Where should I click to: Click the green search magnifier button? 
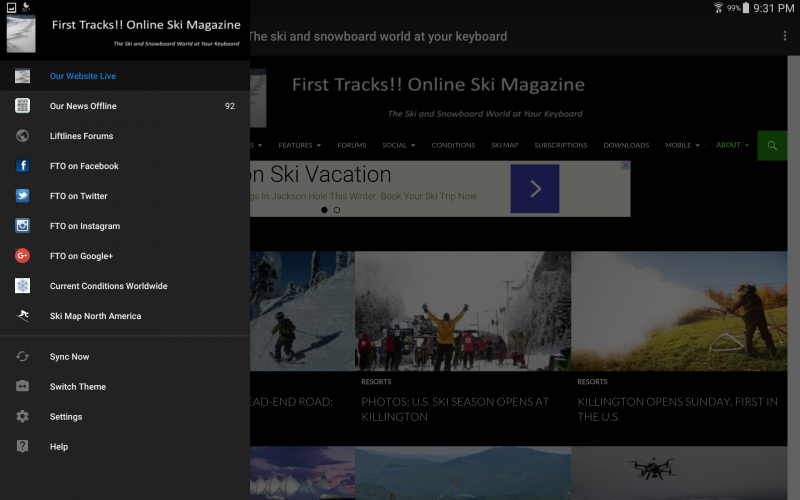(x=772, y=145)
